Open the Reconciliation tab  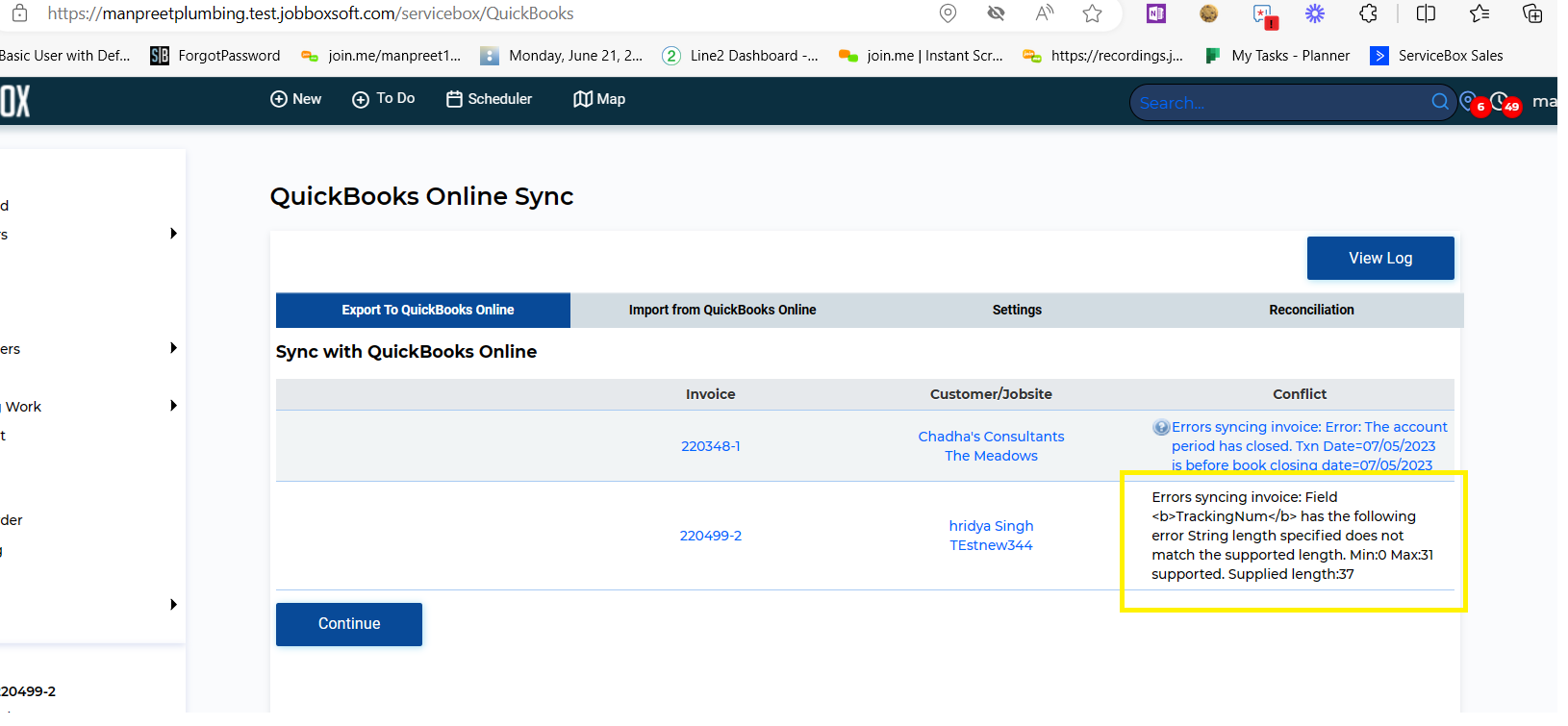(1311, 310)
